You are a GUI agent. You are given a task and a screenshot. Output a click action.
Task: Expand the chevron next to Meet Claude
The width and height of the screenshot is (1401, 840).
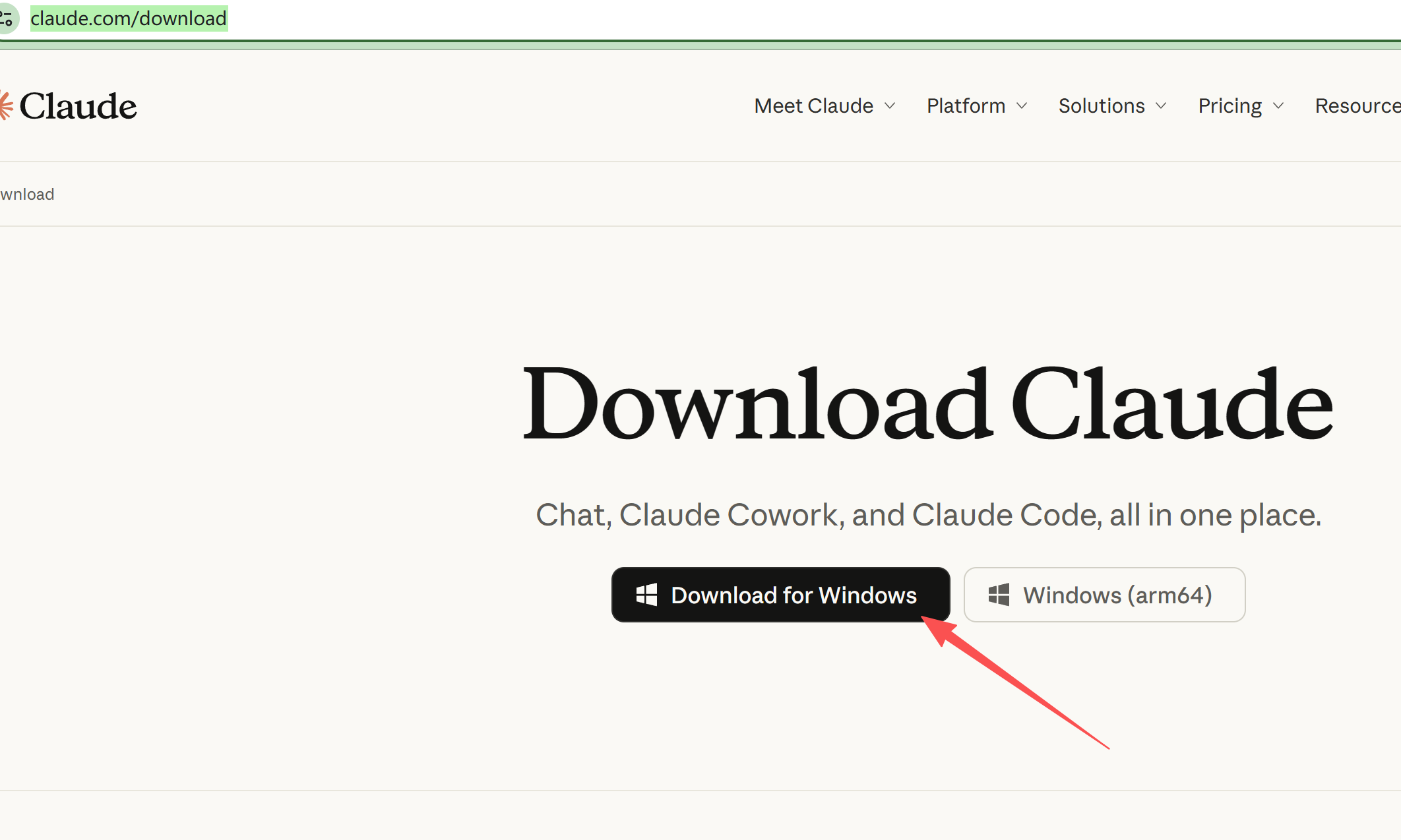(890, 106)
